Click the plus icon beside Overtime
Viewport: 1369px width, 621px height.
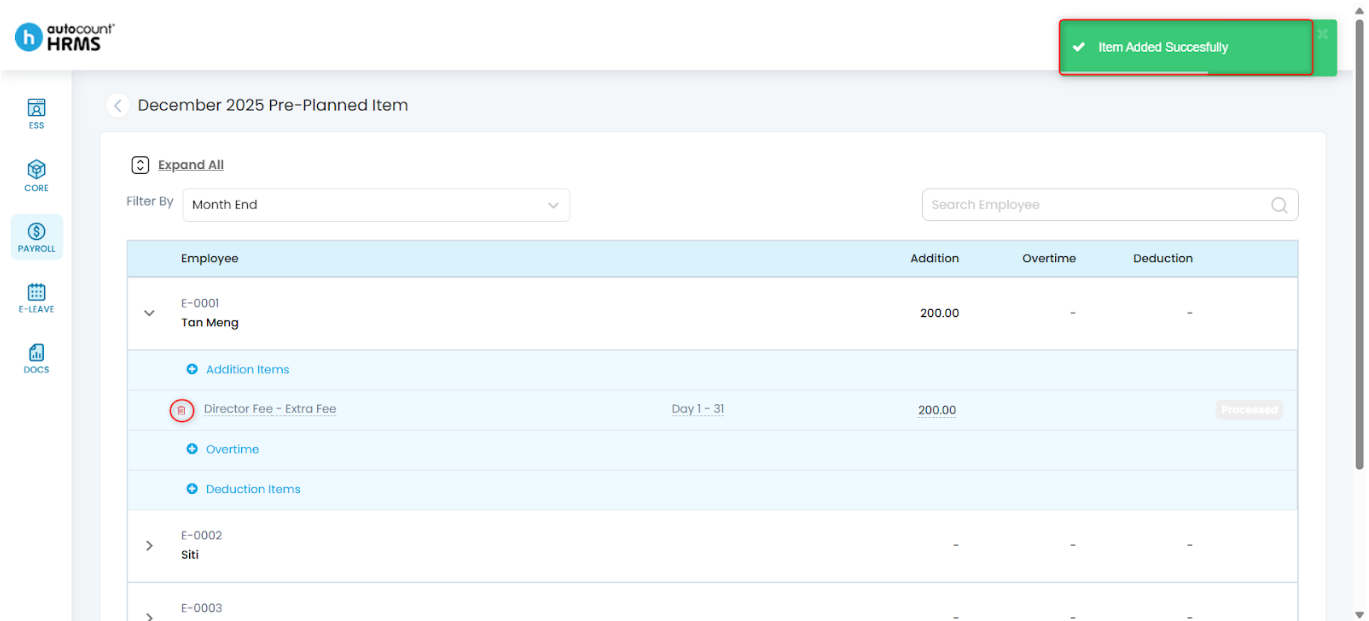192,449
